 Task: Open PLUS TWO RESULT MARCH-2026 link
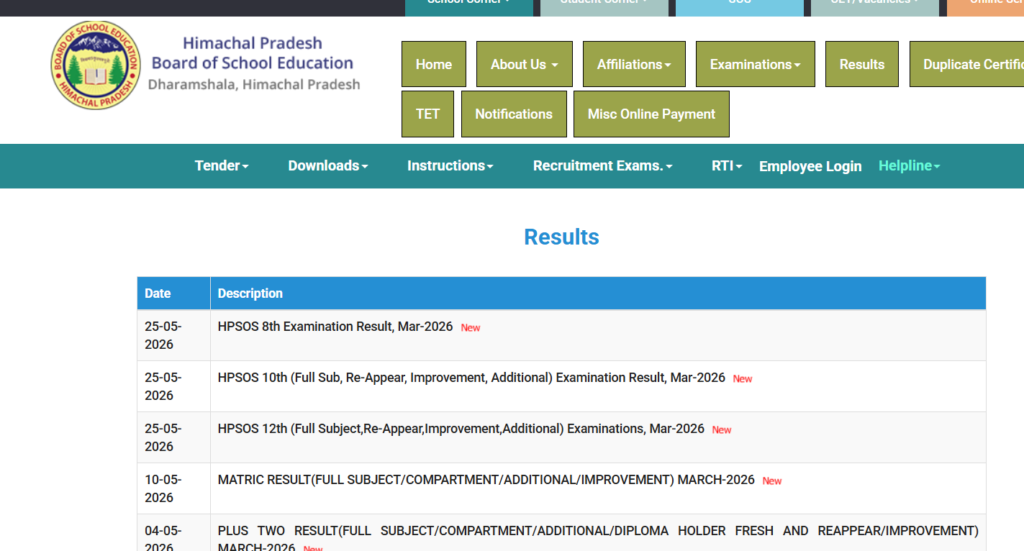(x=598, y=538)
